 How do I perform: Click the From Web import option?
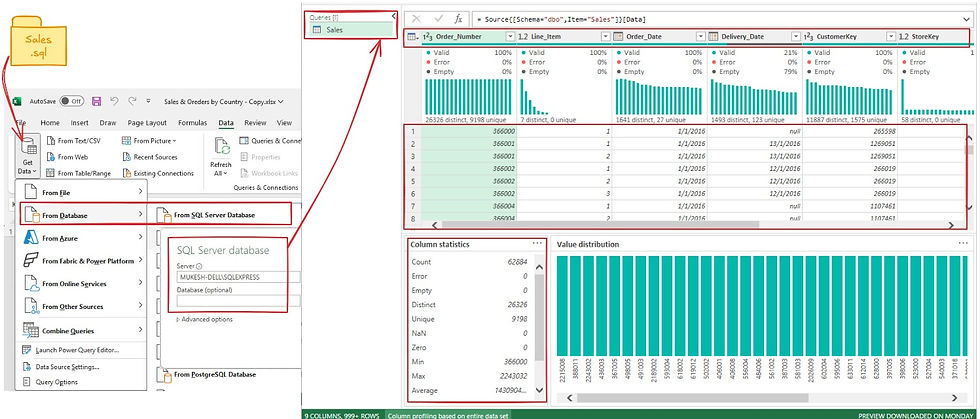[66, 157]
